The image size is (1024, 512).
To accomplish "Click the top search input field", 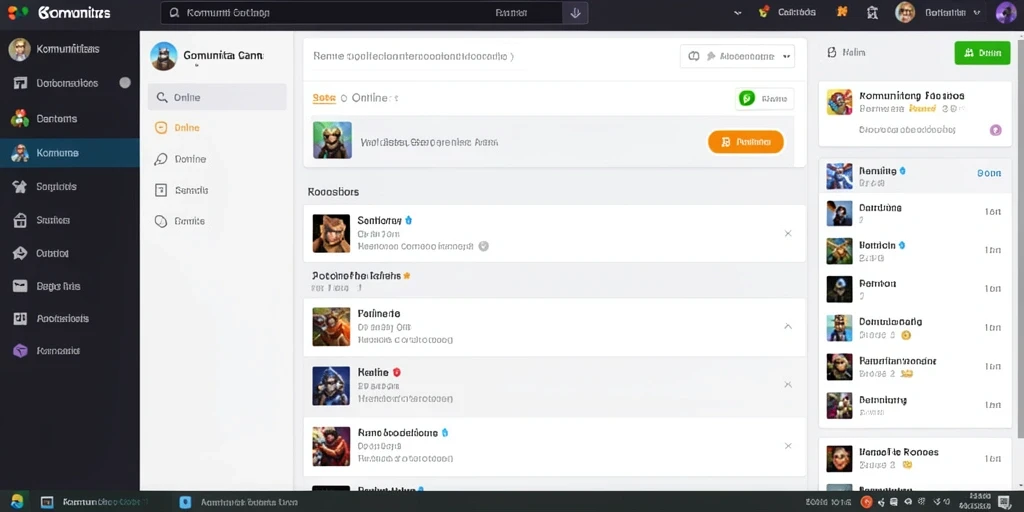I will coord(361,13).
